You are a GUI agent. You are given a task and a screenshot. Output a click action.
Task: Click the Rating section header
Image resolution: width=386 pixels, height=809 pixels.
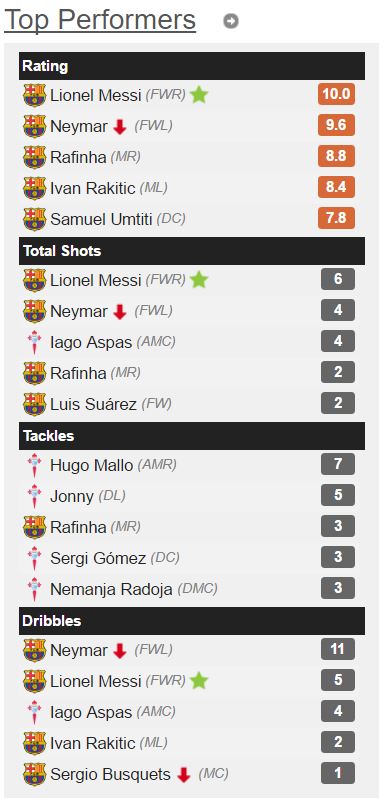[x=192, y=66]
